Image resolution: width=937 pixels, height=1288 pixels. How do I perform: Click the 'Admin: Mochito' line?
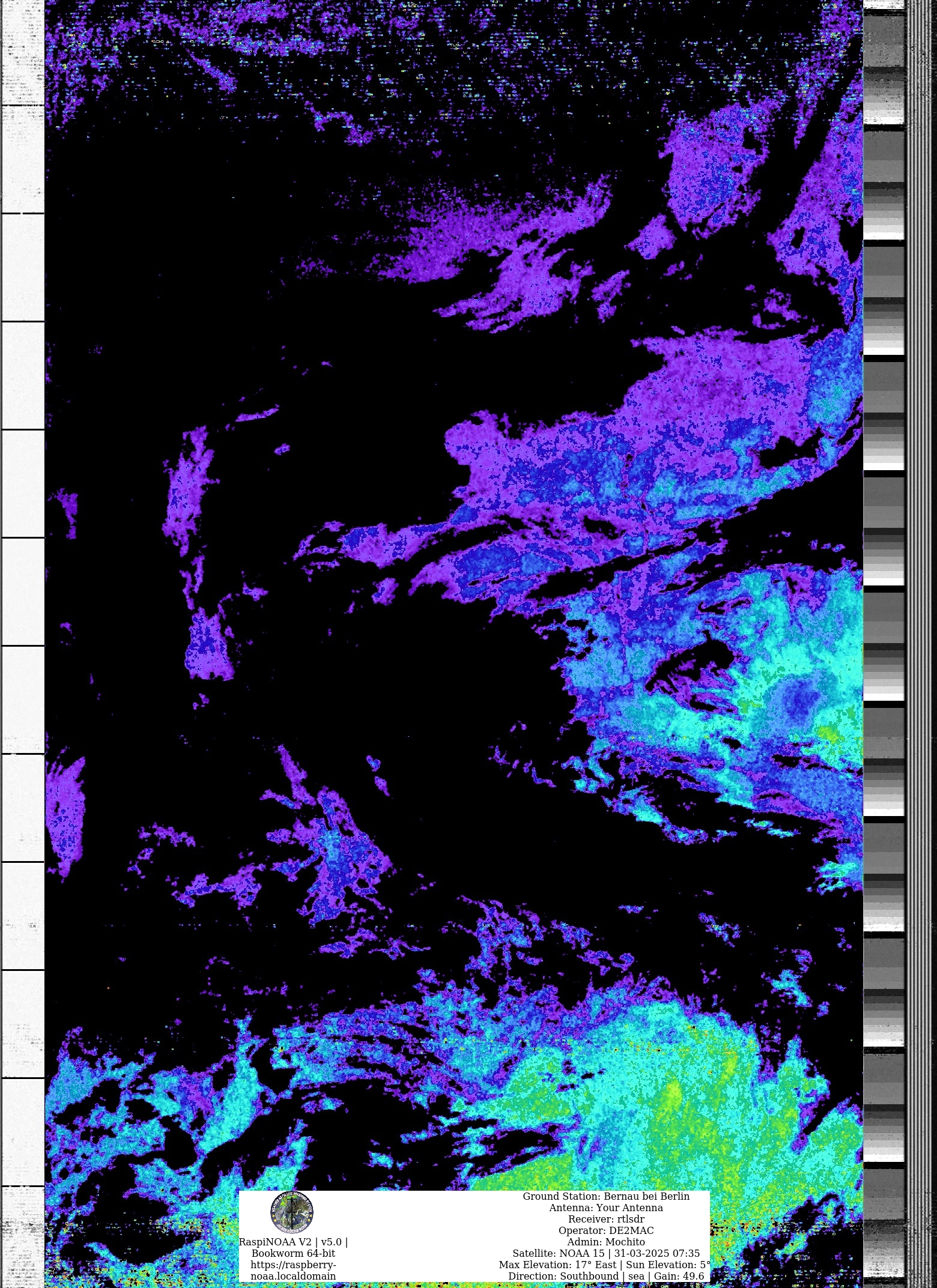tap(606, 1242)
